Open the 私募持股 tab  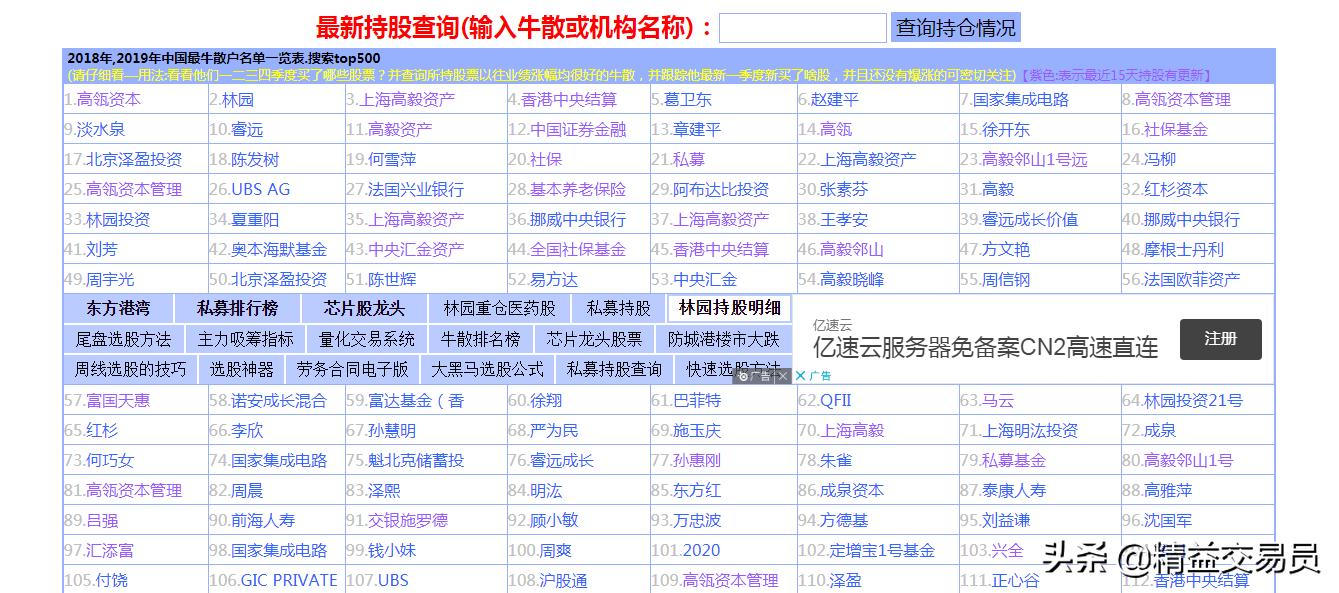click(618, 308)
